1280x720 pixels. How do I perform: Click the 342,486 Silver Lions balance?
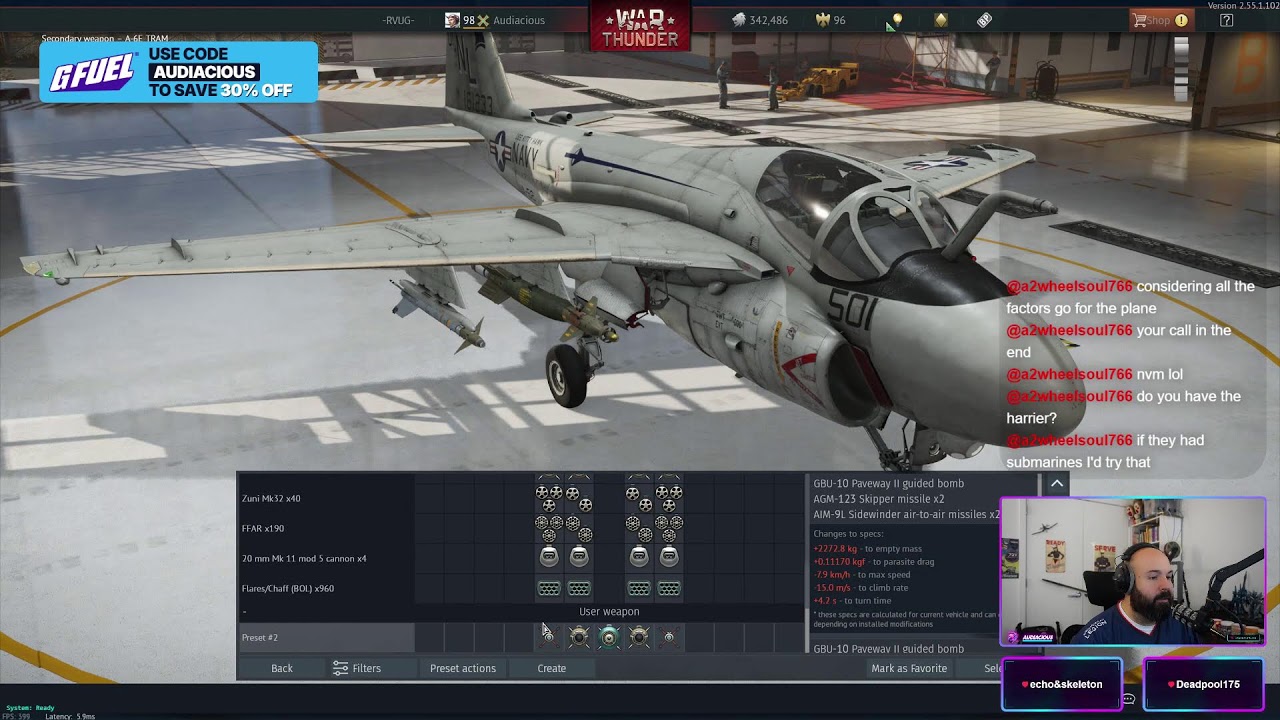(760, 20)
